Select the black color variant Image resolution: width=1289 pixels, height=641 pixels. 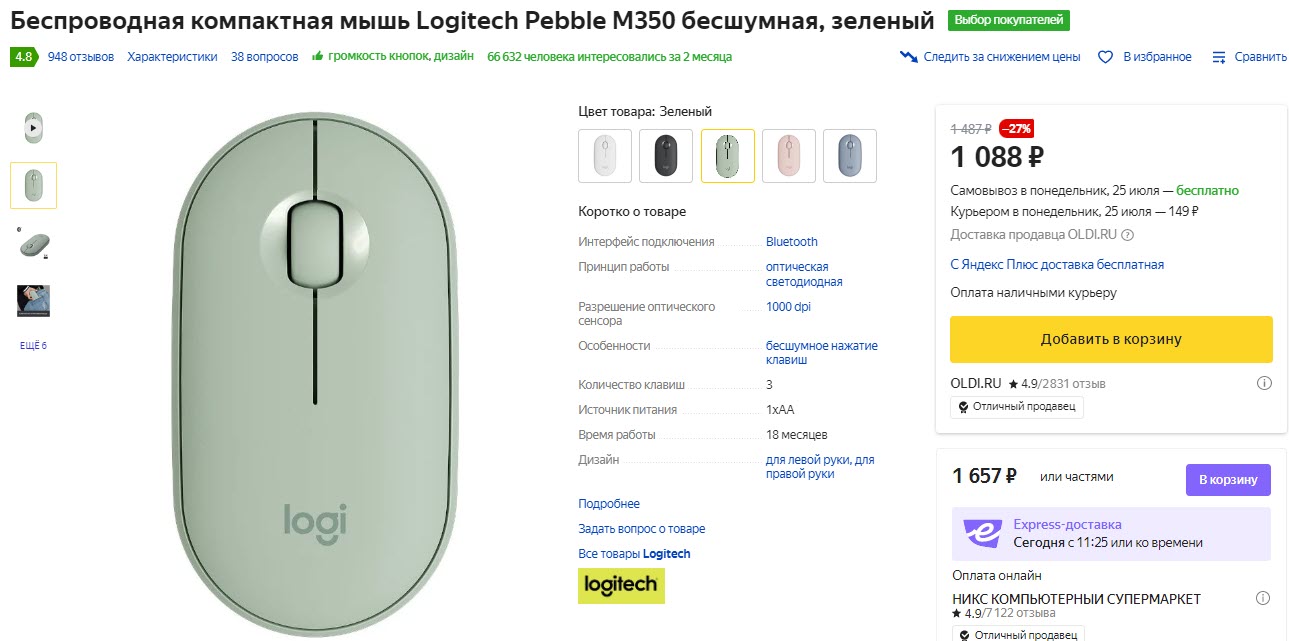666,156
